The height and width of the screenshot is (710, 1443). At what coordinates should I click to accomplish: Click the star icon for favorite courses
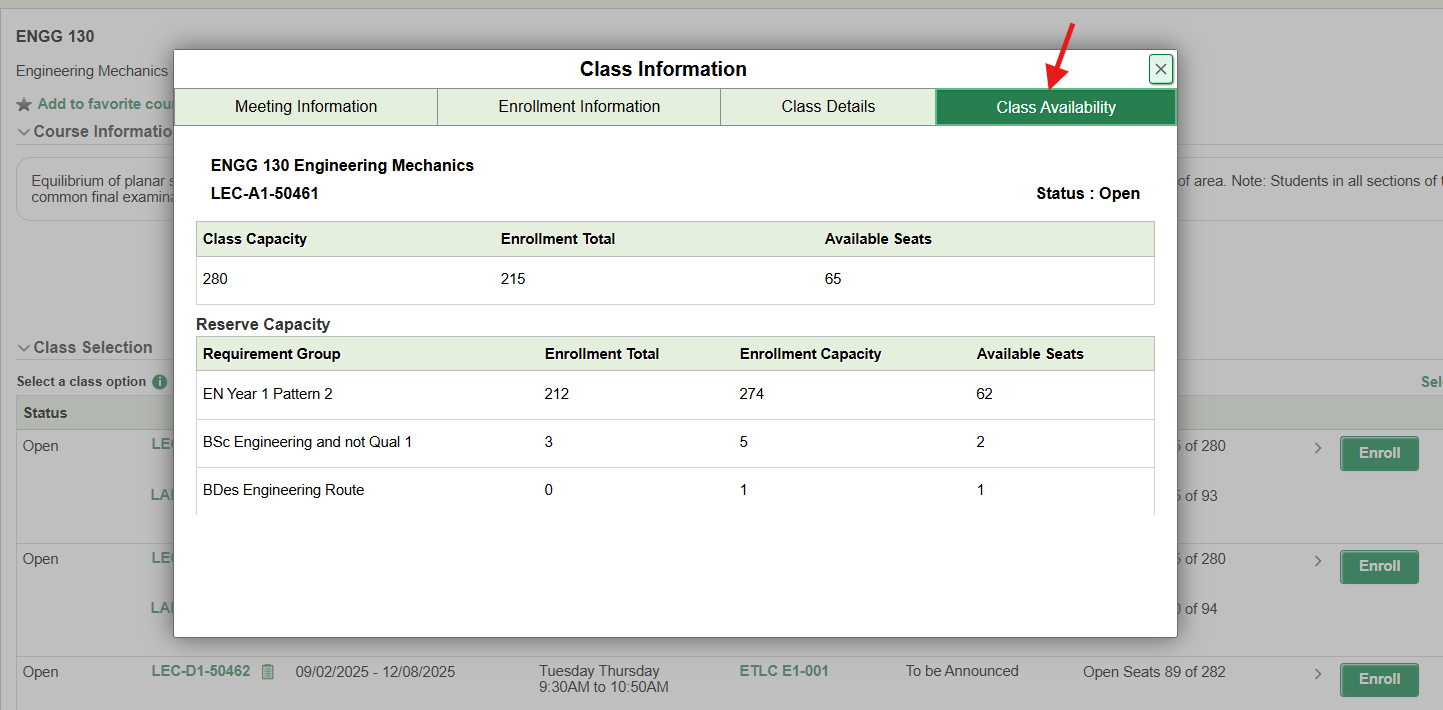tap(24, 104)
